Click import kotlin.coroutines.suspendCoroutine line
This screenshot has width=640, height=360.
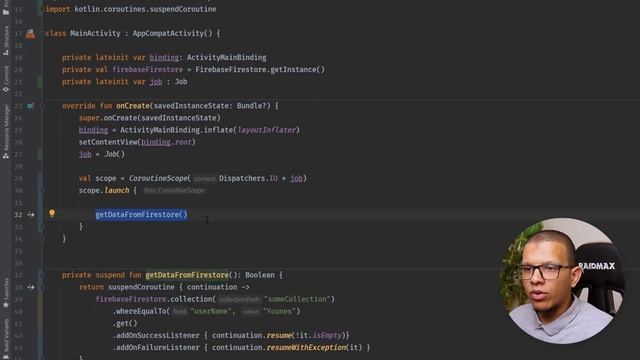(131, 9)
